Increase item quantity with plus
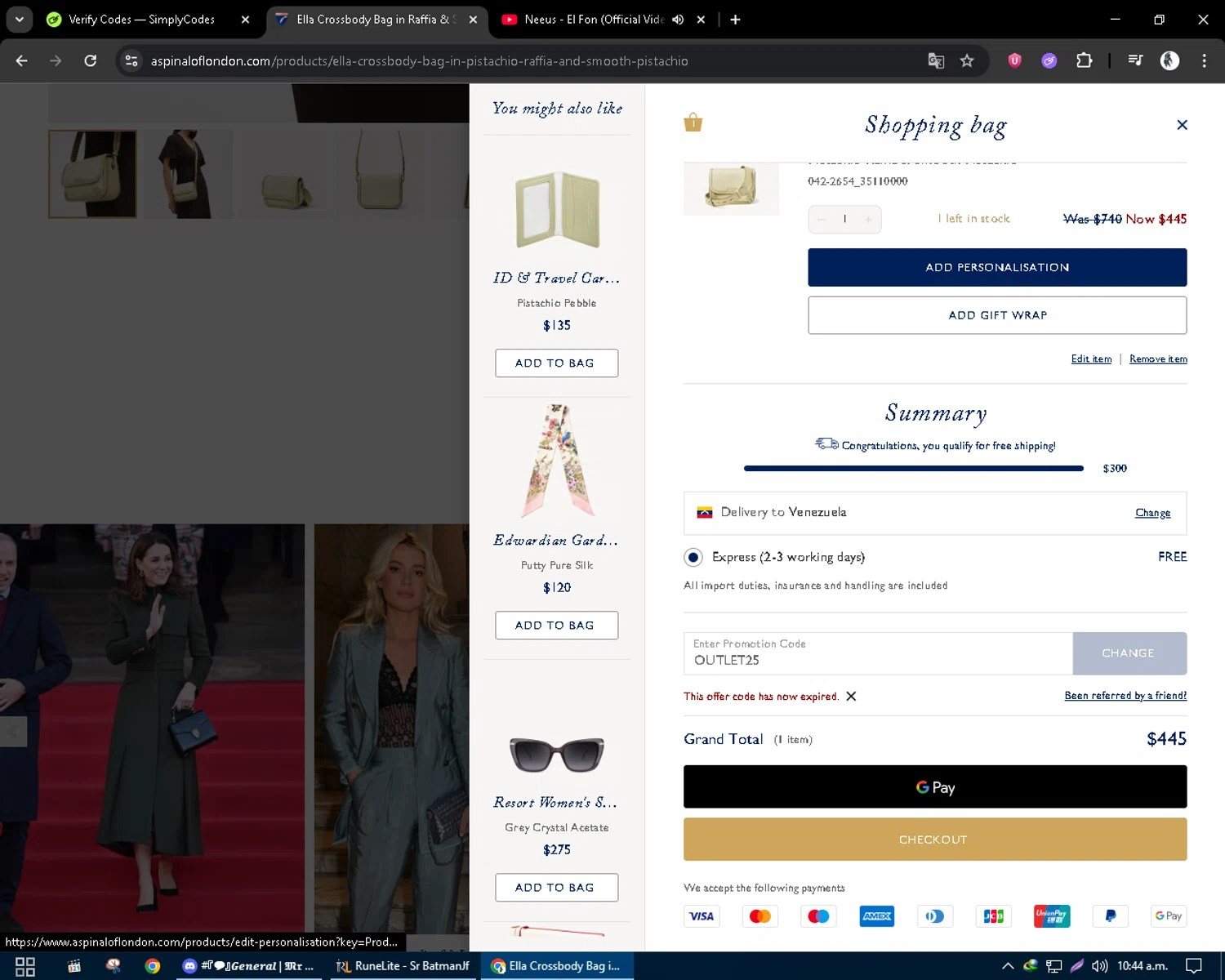Image resolution: width=1225 pixels, height=980 pixels. tap(868, 219)
